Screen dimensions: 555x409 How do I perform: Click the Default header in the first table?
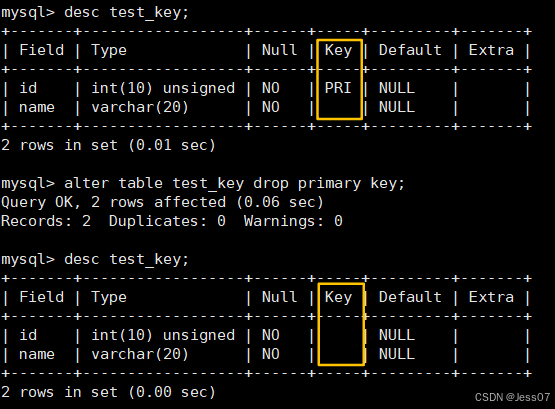tap(410, 50)
